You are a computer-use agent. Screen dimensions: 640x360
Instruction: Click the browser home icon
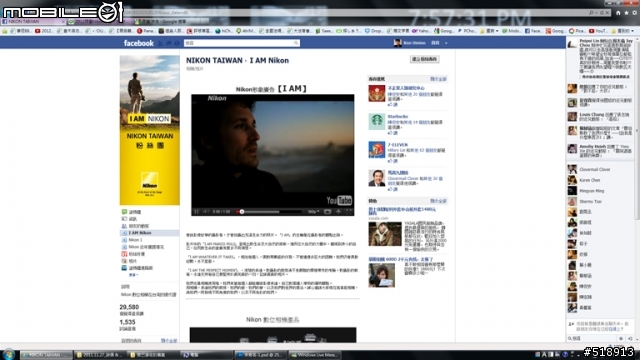(x=618, y=13)
